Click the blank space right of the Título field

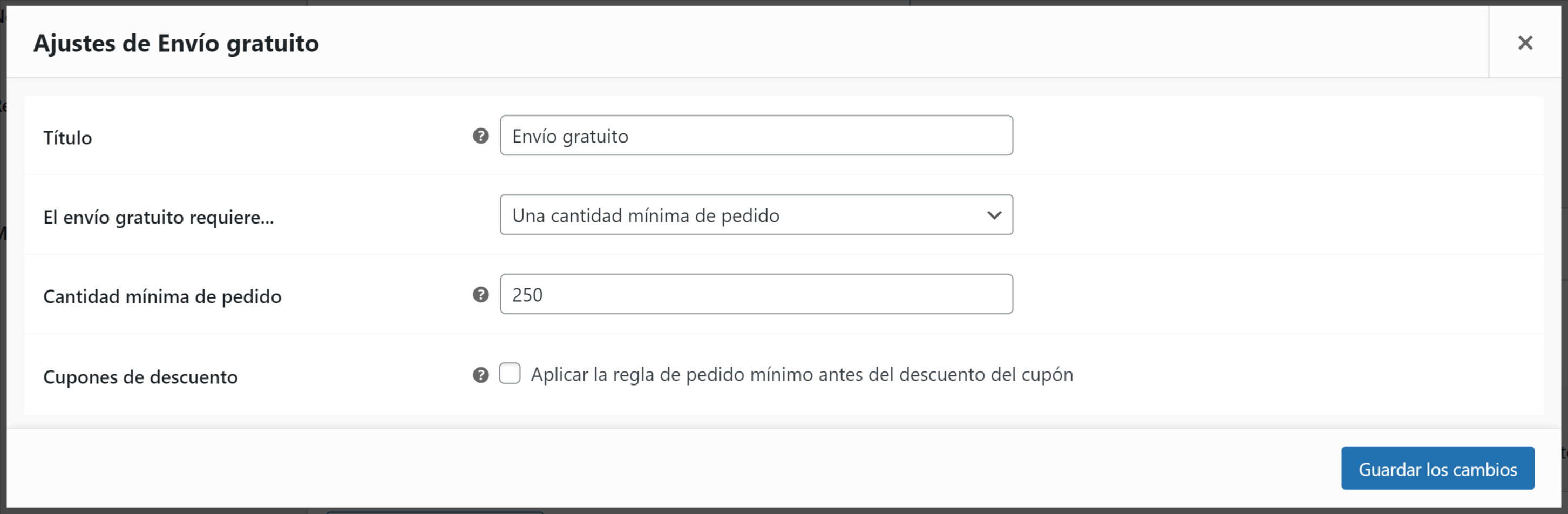click(1278, 135)
